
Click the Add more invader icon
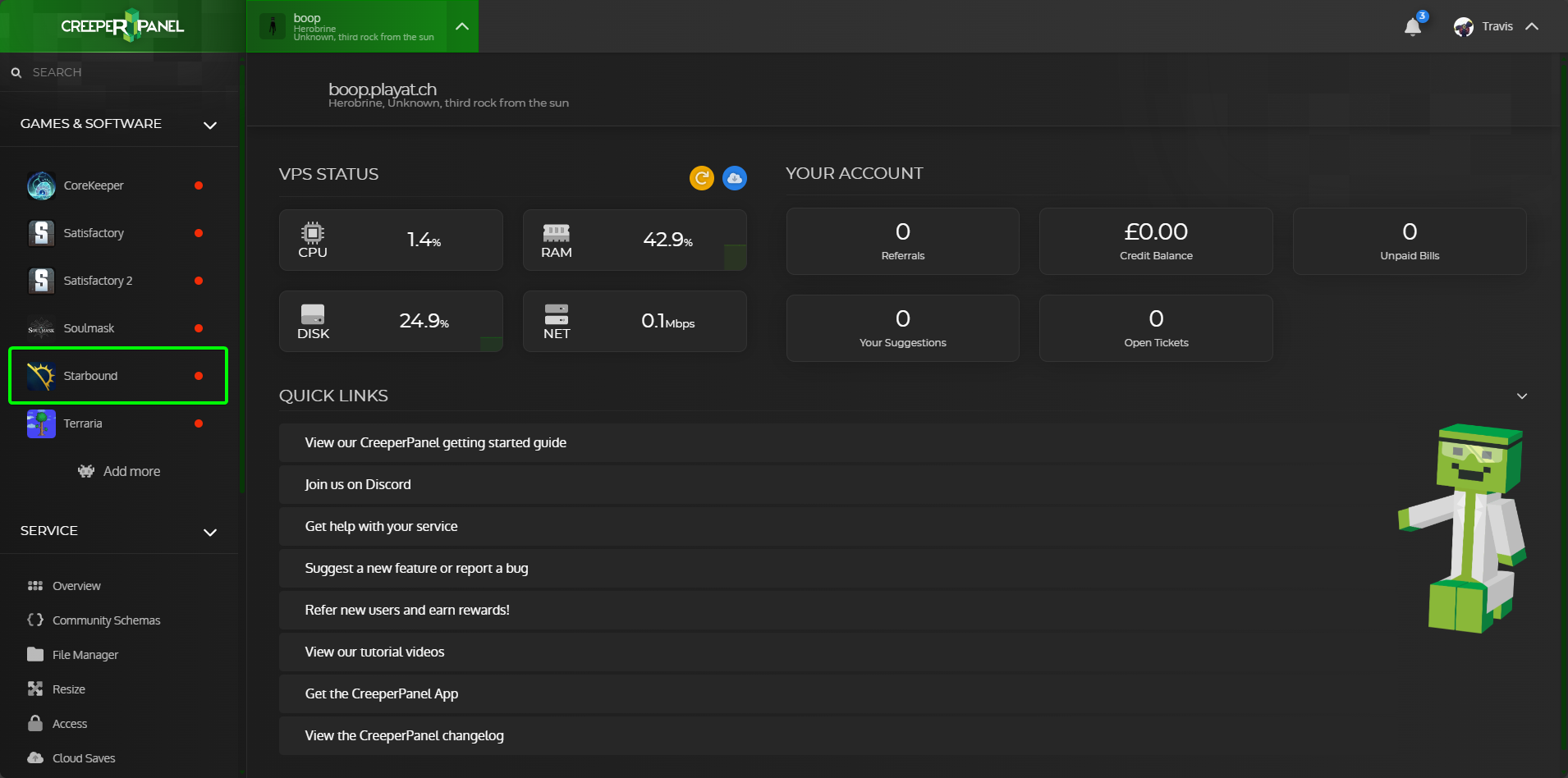[x=86, y=471]
